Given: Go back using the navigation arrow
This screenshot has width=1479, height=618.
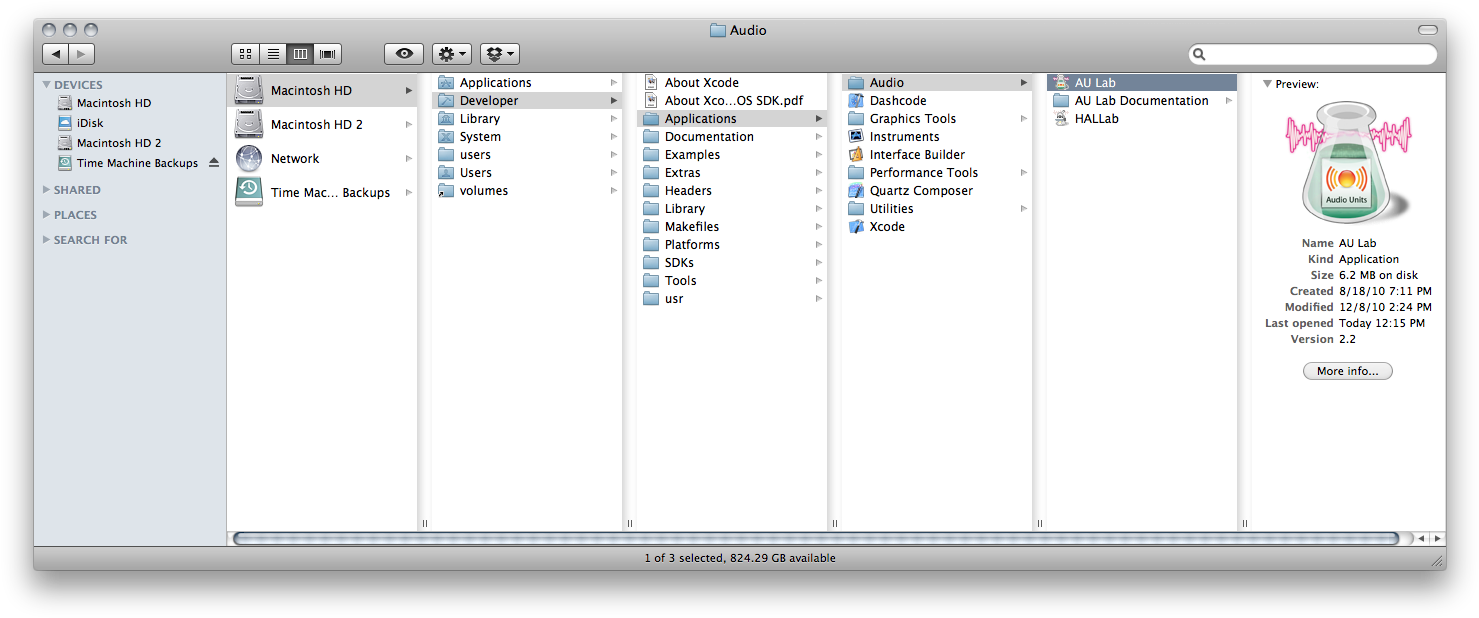Looking at the screenshot, I should 57,54.
